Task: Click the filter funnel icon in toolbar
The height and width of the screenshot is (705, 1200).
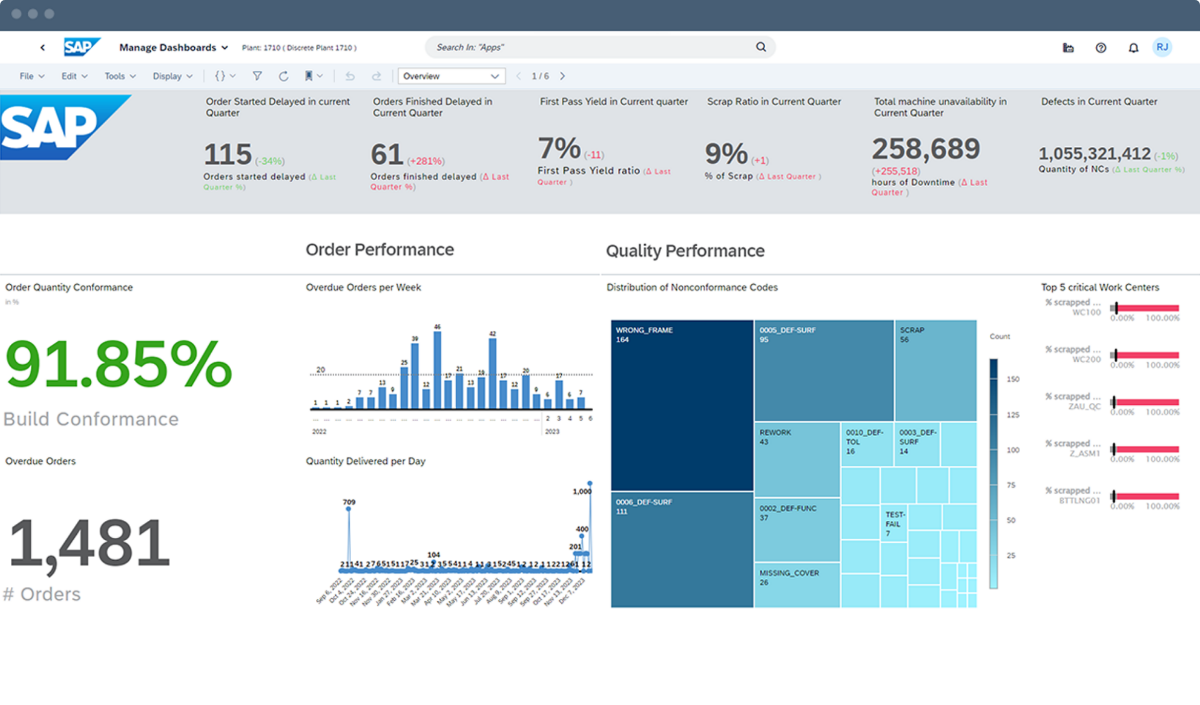Action: coord(257,76)
